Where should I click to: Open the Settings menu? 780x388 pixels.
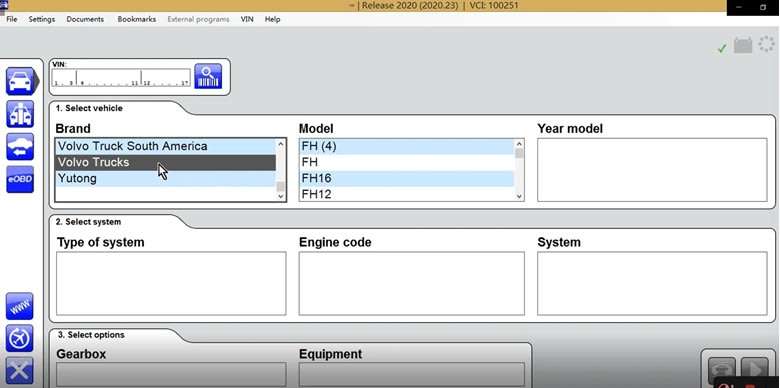(42, 19)
